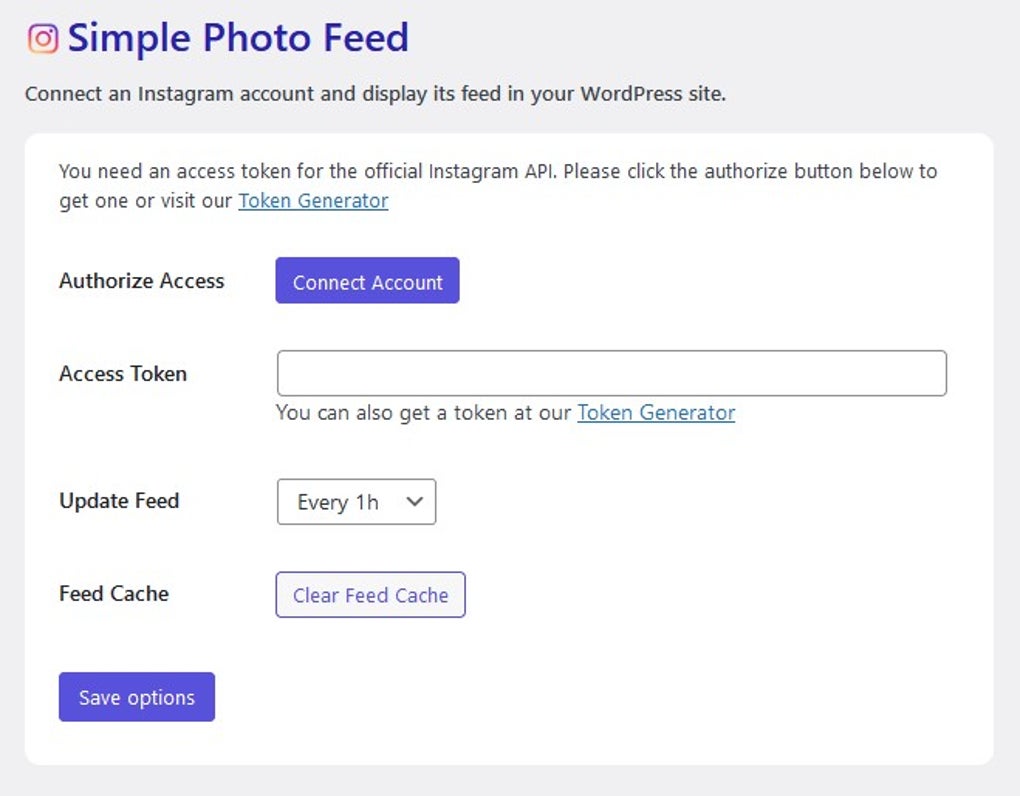
Task: Click the Update Feed label
Action: (x=118, y=501)
